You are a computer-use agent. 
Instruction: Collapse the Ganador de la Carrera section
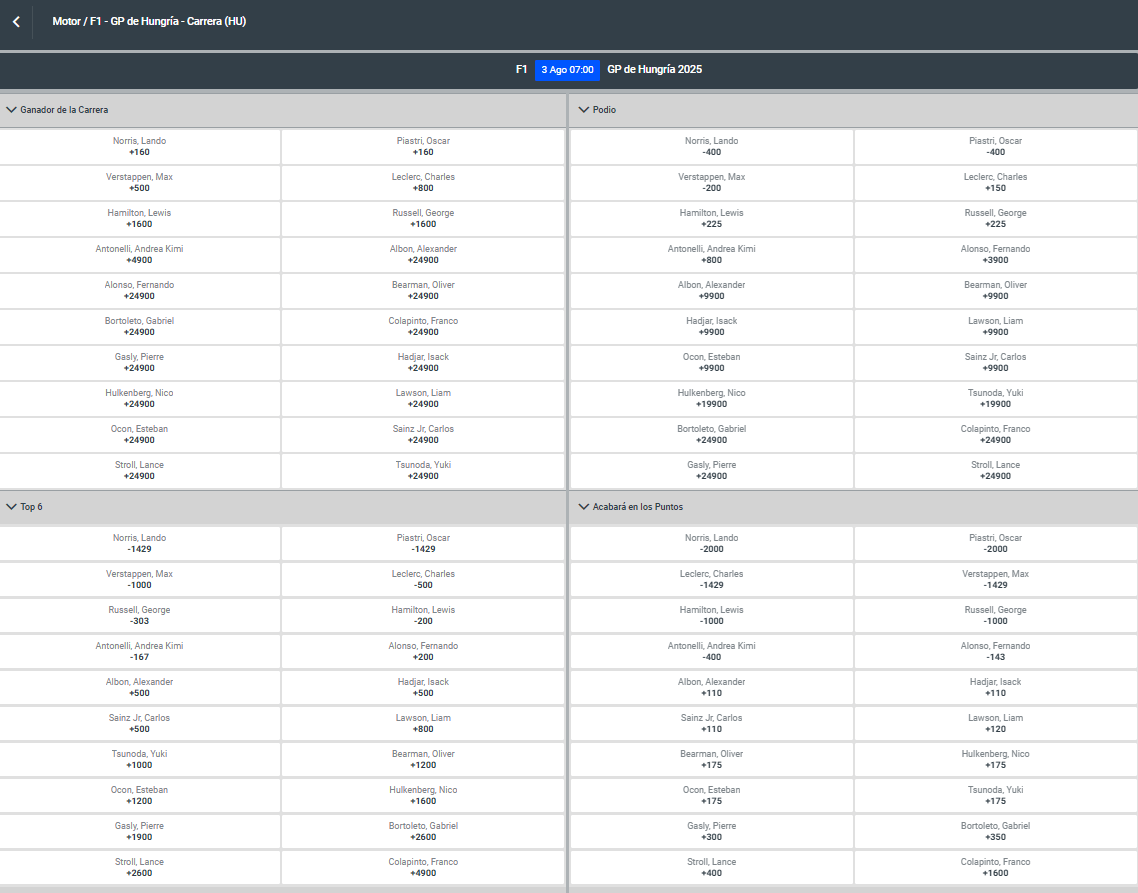coord(12,110)
